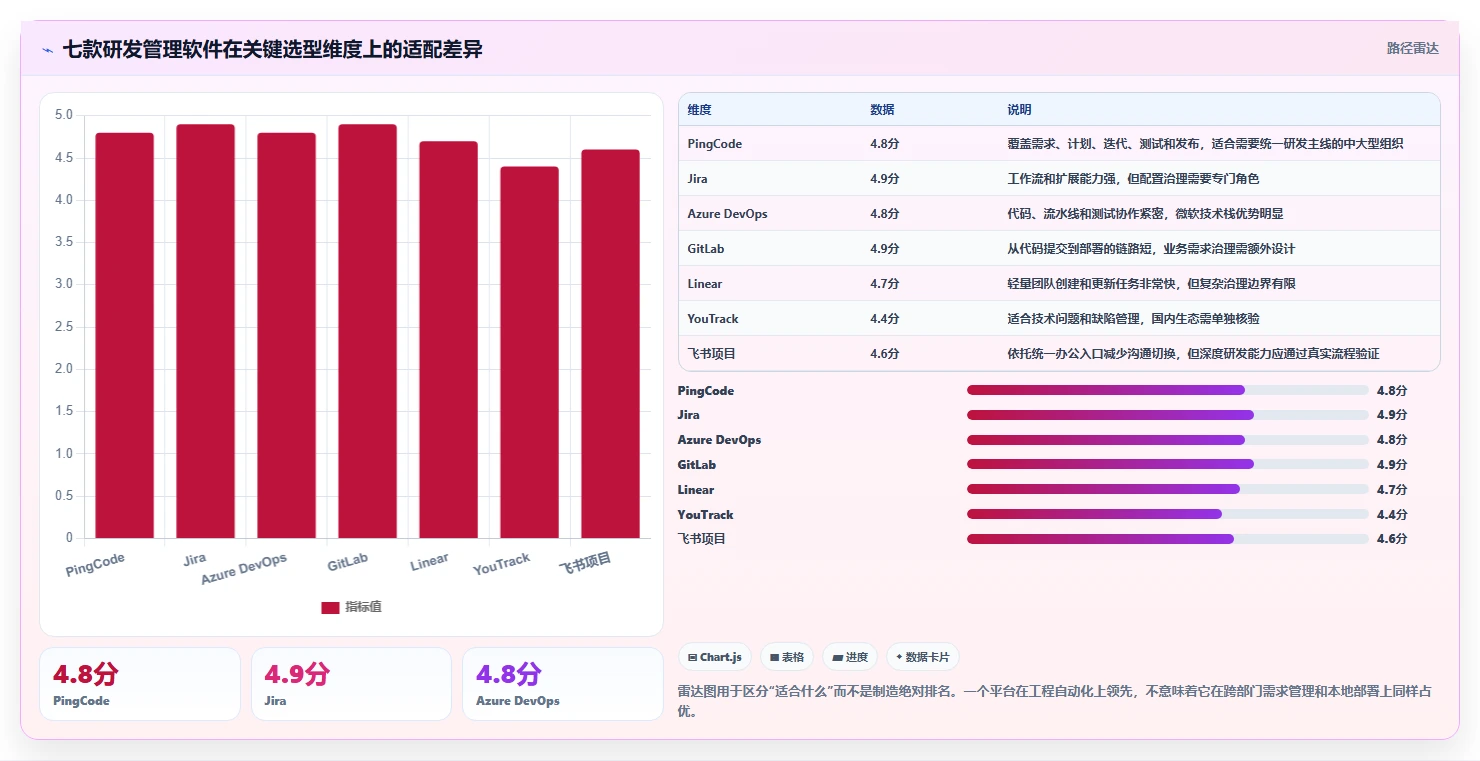Click the Azure DevOps progress bar
This screenshot has height=761, width=1480.
1168,440
